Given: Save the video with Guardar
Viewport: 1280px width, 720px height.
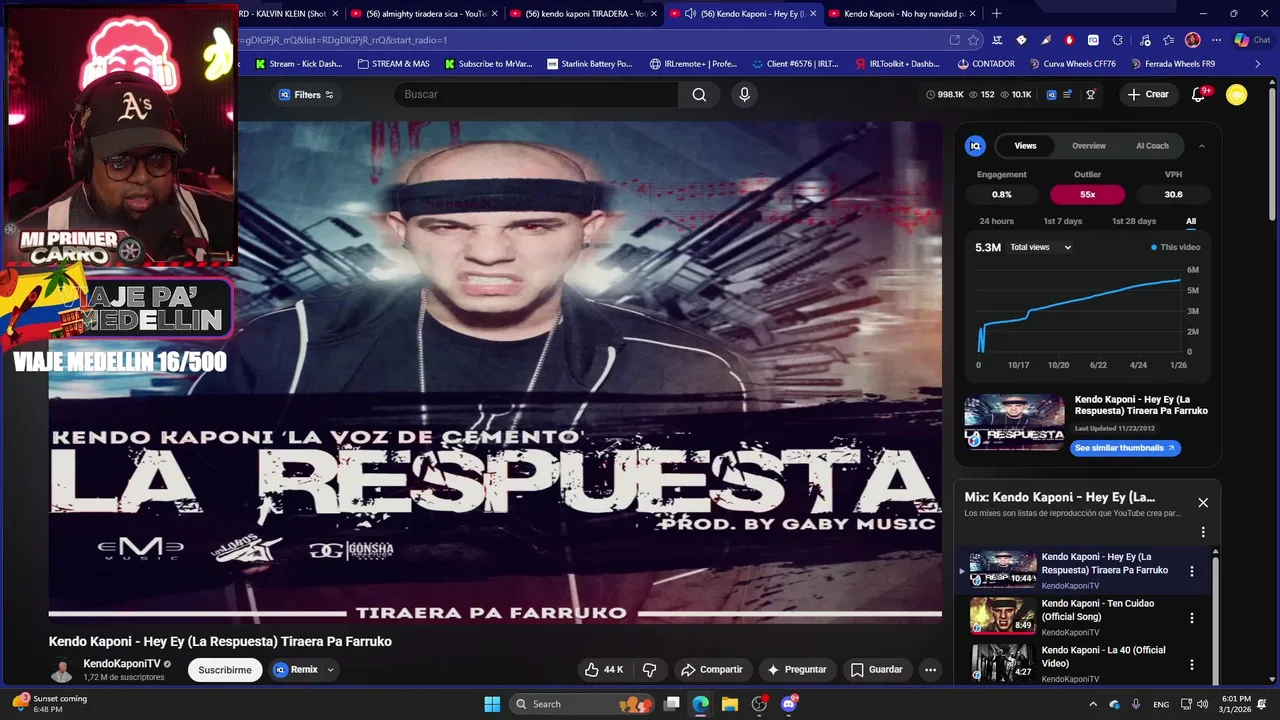Looking at the screenshot, I should tap(876, 670).
